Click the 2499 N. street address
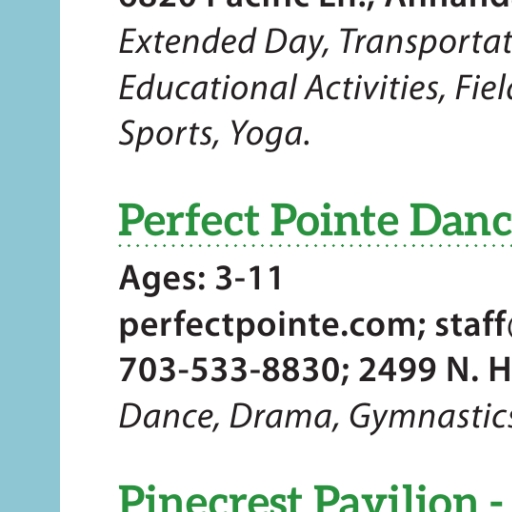 [x=435, y=370]
